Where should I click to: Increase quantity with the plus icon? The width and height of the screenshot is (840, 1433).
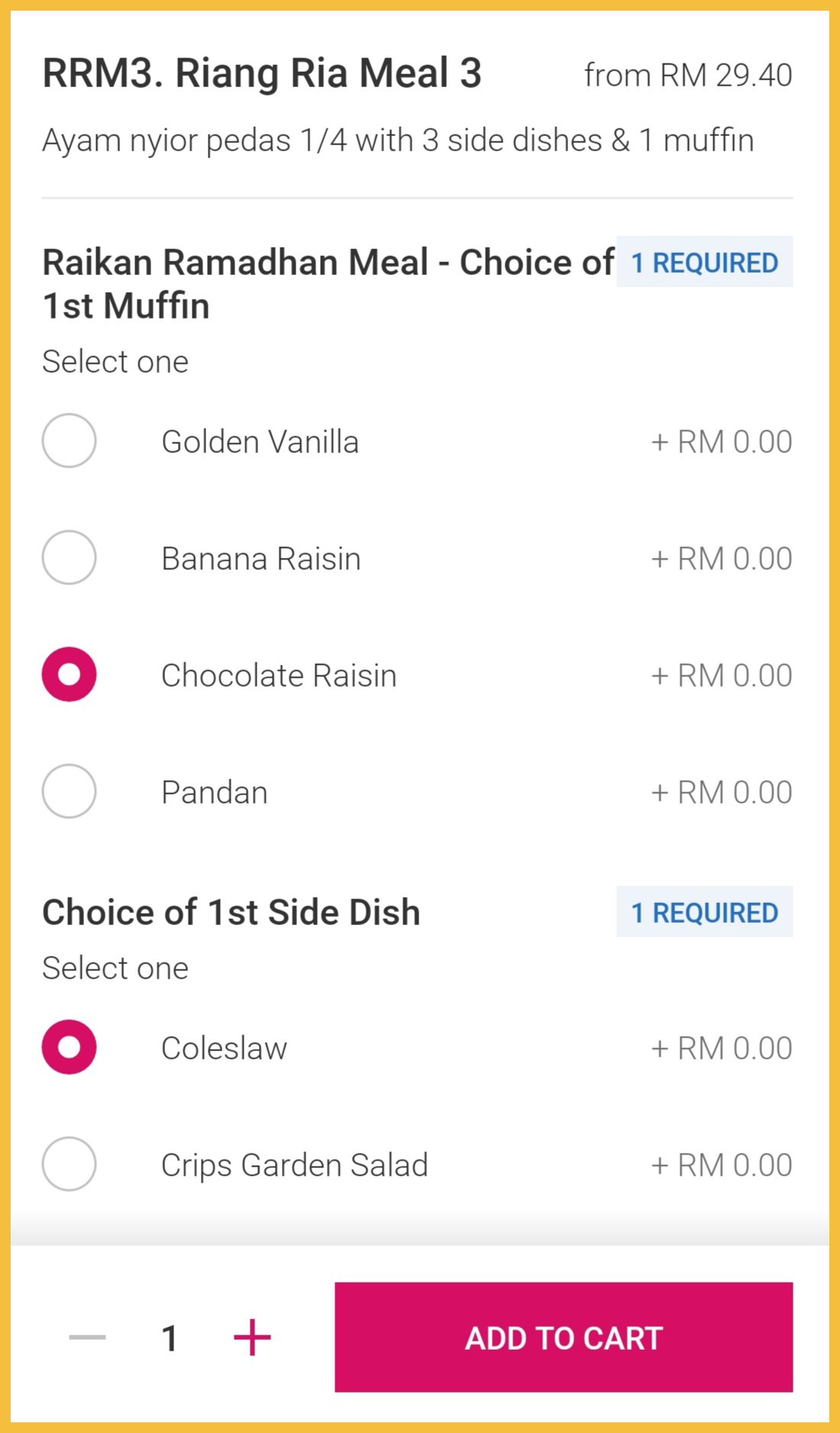pyautogui.click(x=252, y=1337)
